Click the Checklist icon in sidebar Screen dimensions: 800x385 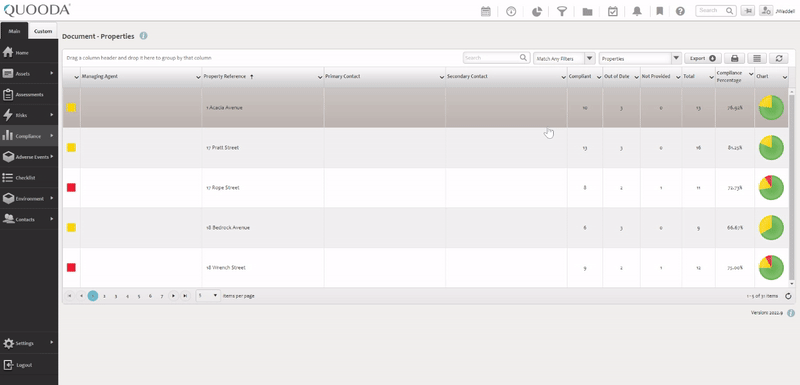pyautogui.click(x=8, y=177)
